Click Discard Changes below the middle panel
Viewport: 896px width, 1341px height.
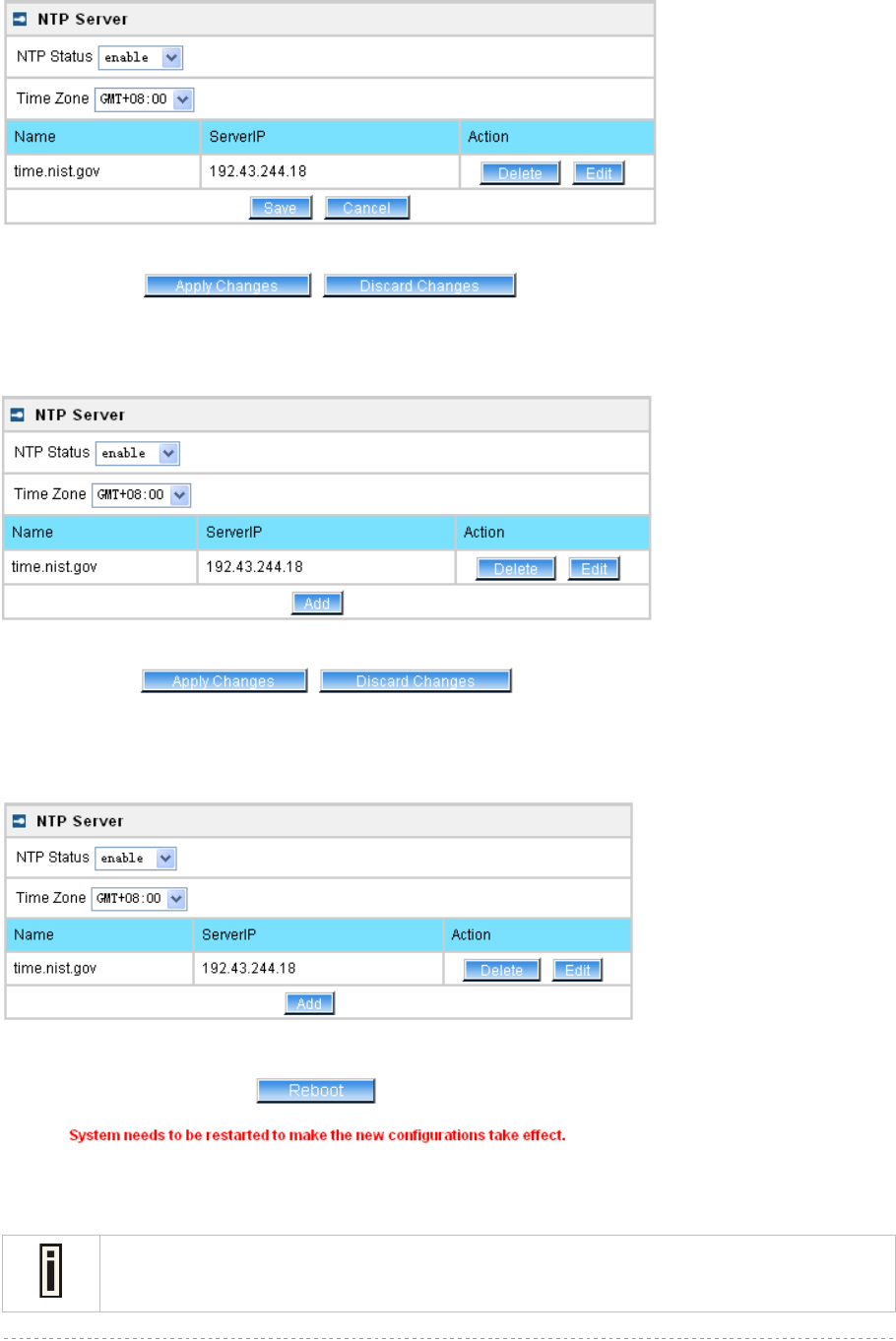[x=415, y=681]
